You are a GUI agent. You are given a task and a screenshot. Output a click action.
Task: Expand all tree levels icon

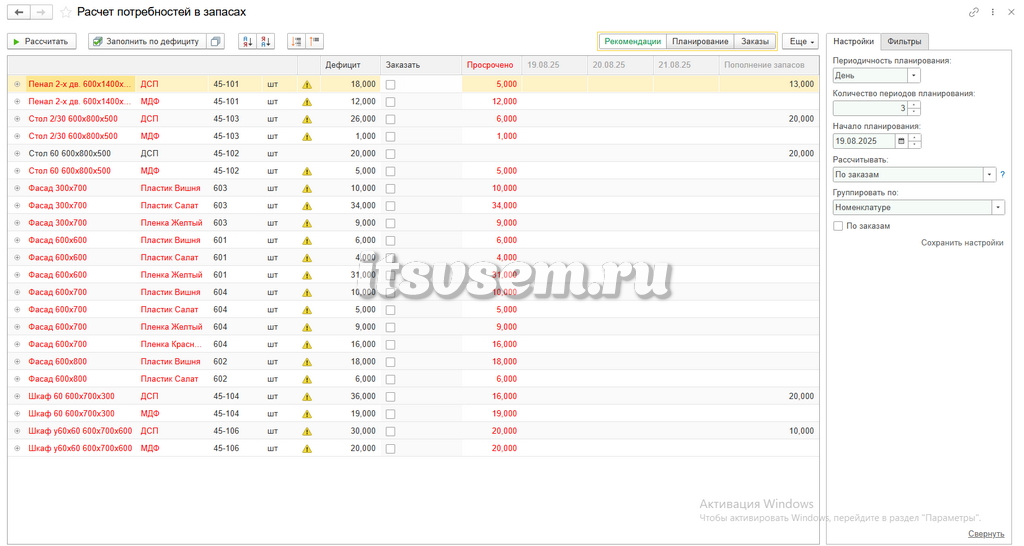[296, 41]
